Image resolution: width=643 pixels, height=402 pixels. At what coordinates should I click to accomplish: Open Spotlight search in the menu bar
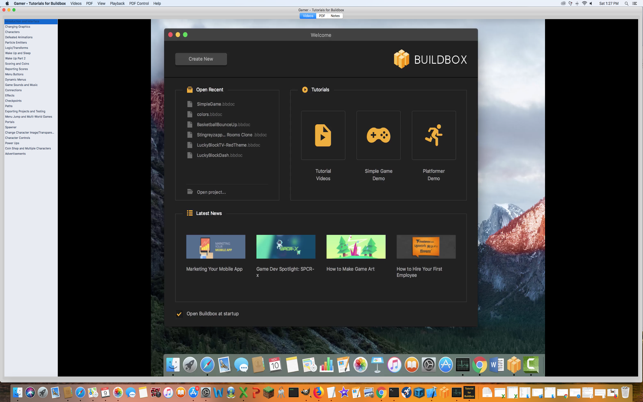point(626,3)
